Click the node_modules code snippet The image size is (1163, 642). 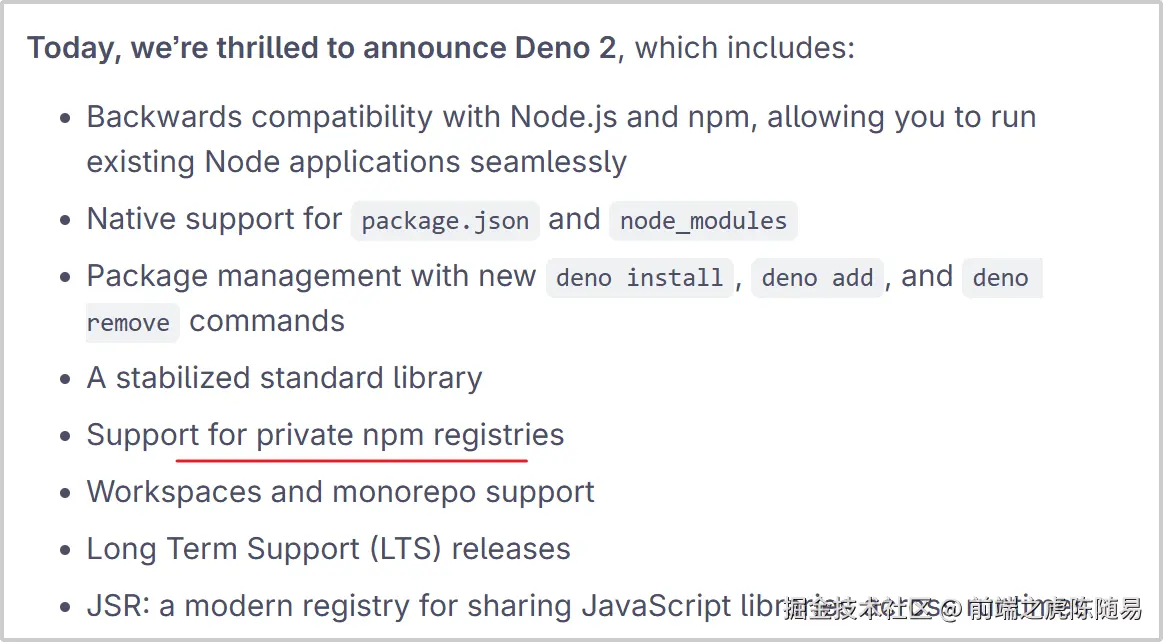703,221
